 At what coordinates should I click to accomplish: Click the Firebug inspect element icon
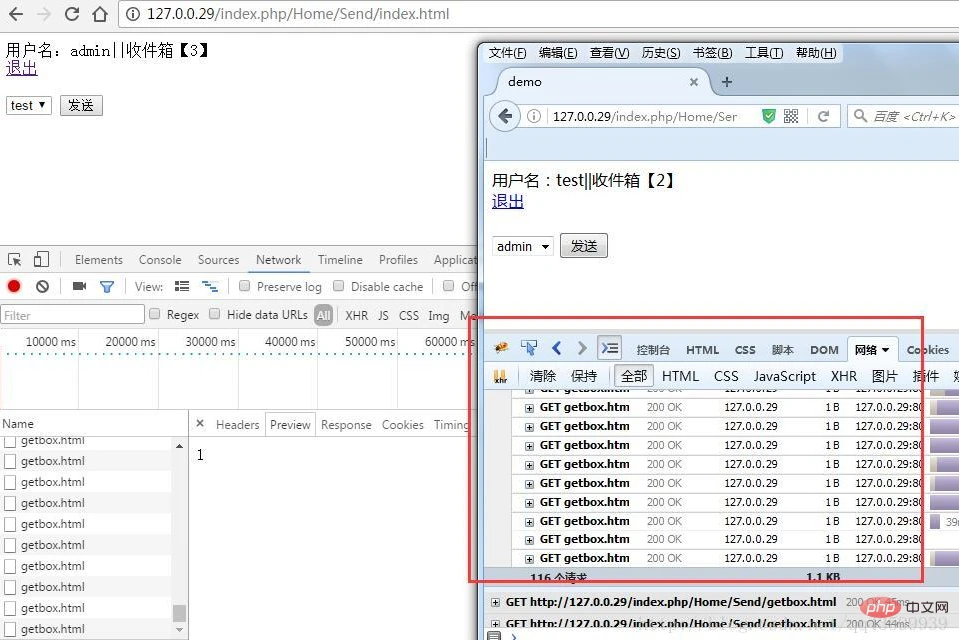529,348
